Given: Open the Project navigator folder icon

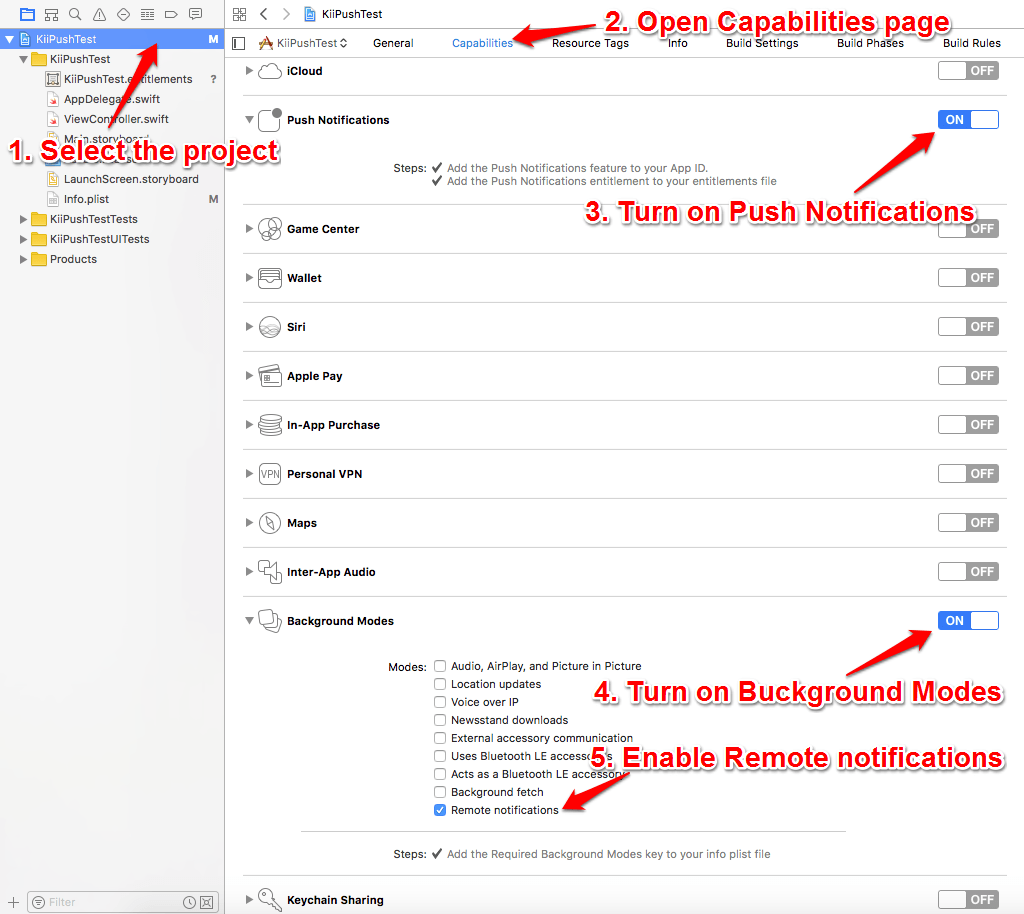Looking at the screenshot, I should 27,14.
